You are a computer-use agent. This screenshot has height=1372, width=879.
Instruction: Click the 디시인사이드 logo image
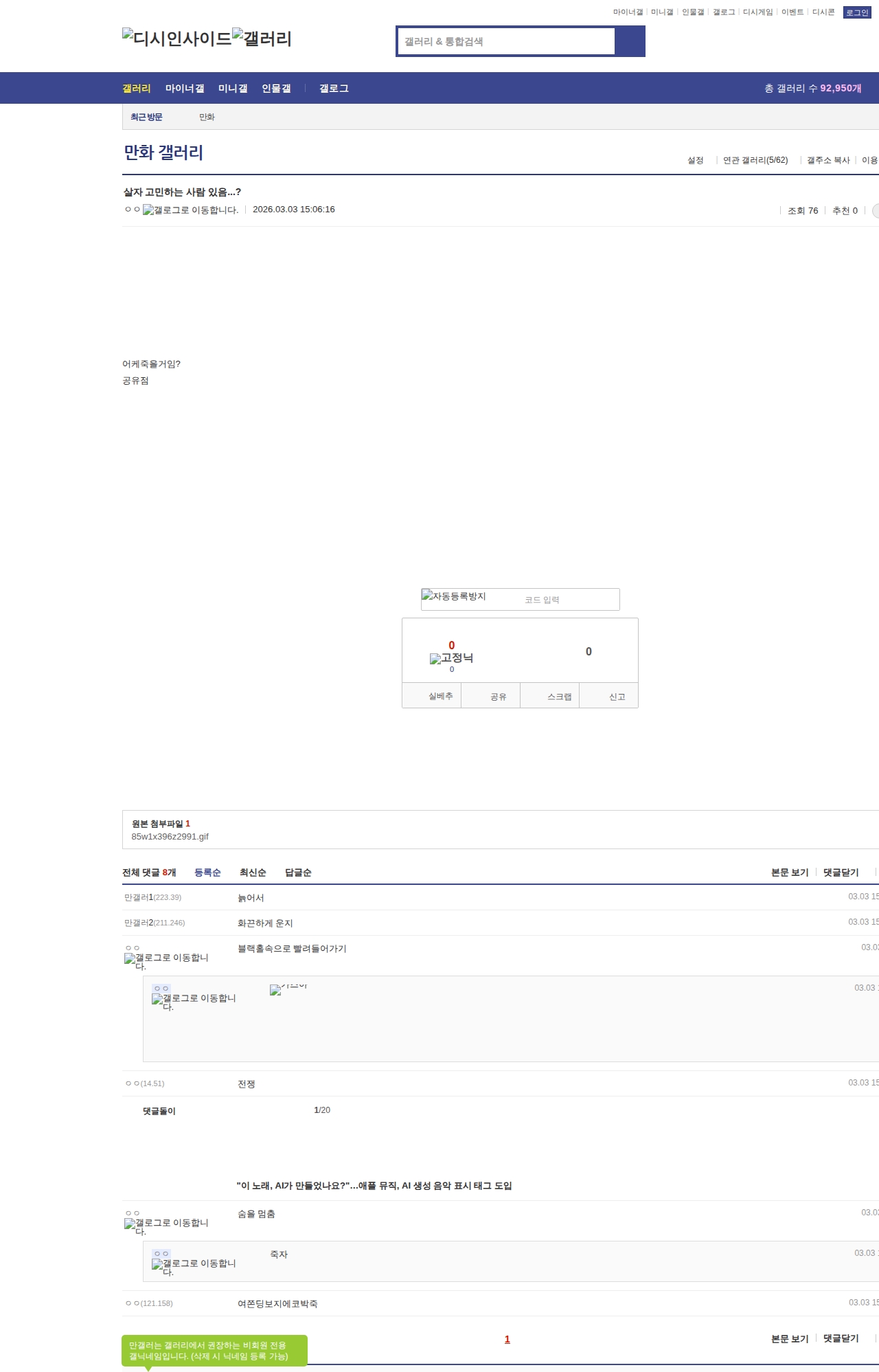177,38
